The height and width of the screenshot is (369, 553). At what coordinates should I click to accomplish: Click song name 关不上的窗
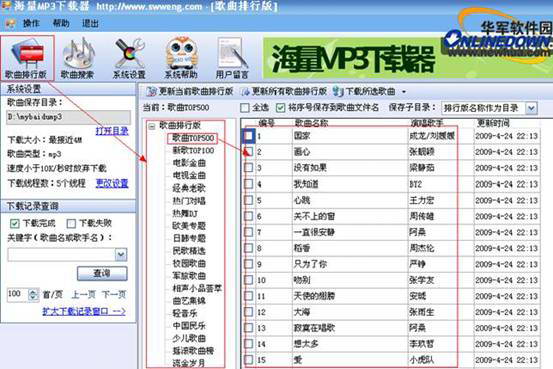(314, 216)
